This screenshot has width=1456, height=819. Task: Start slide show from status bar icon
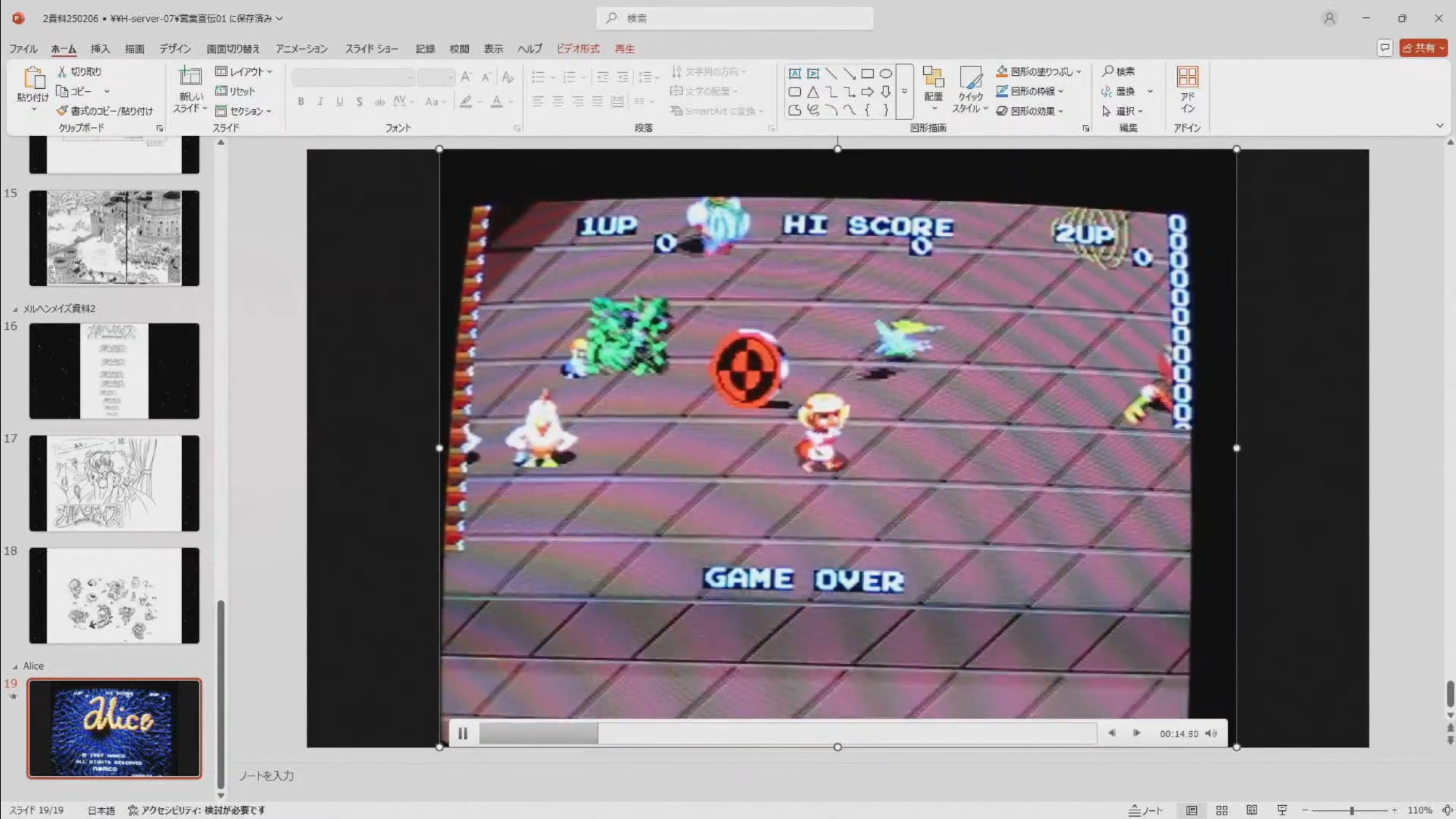pos(1282,810)
